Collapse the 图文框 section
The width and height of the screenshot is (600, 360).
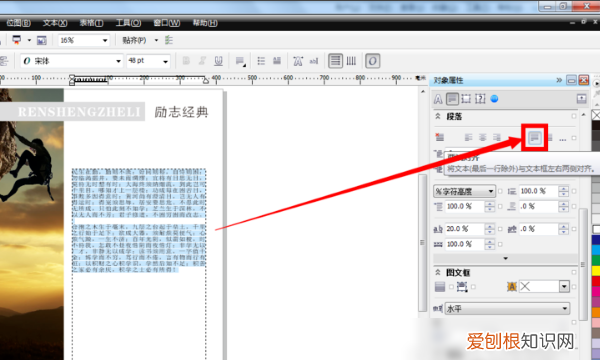pos(438,272)
